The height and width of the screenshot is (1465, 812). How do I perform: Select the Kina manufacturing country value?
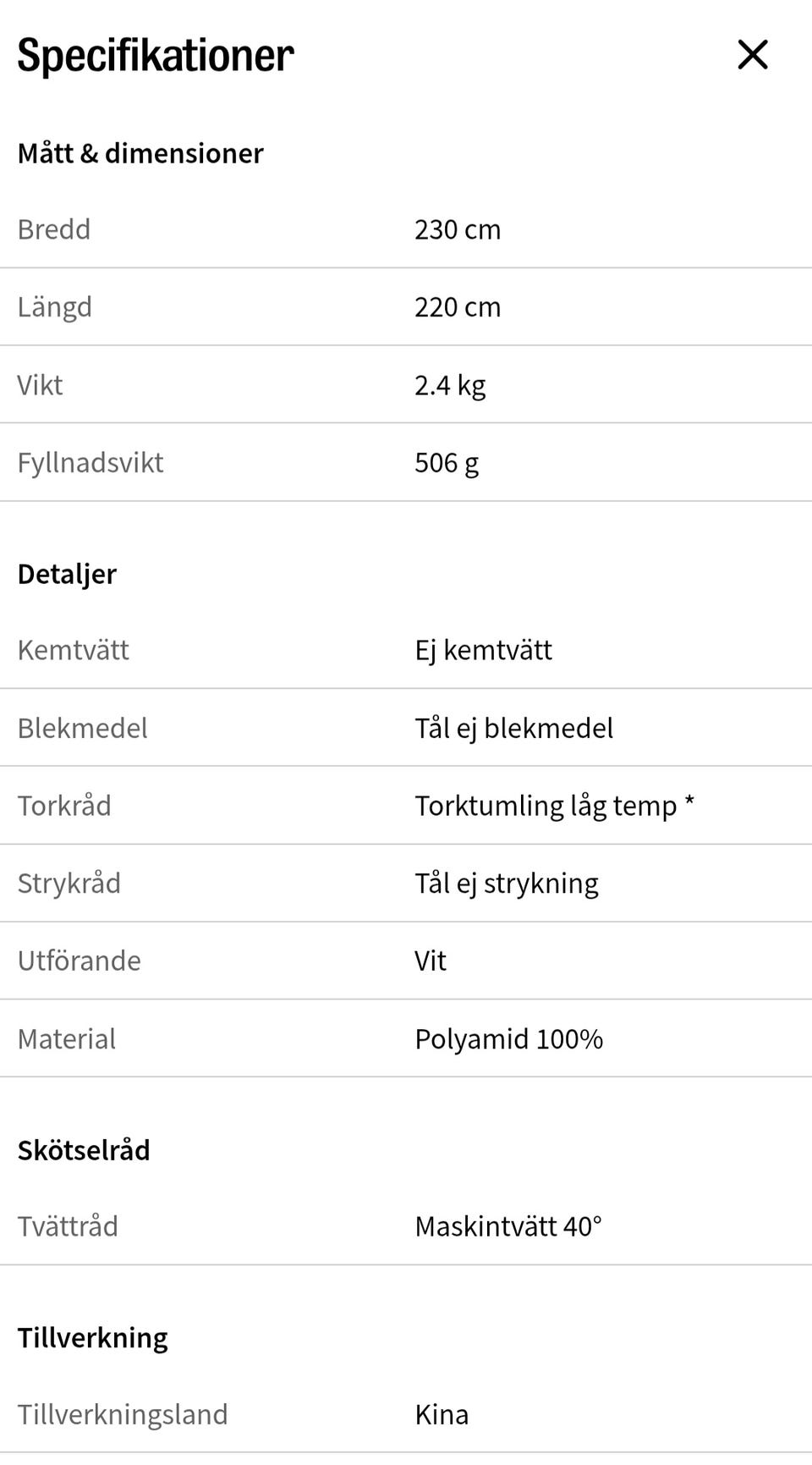pyautogui.click(x=442, y=1414)
